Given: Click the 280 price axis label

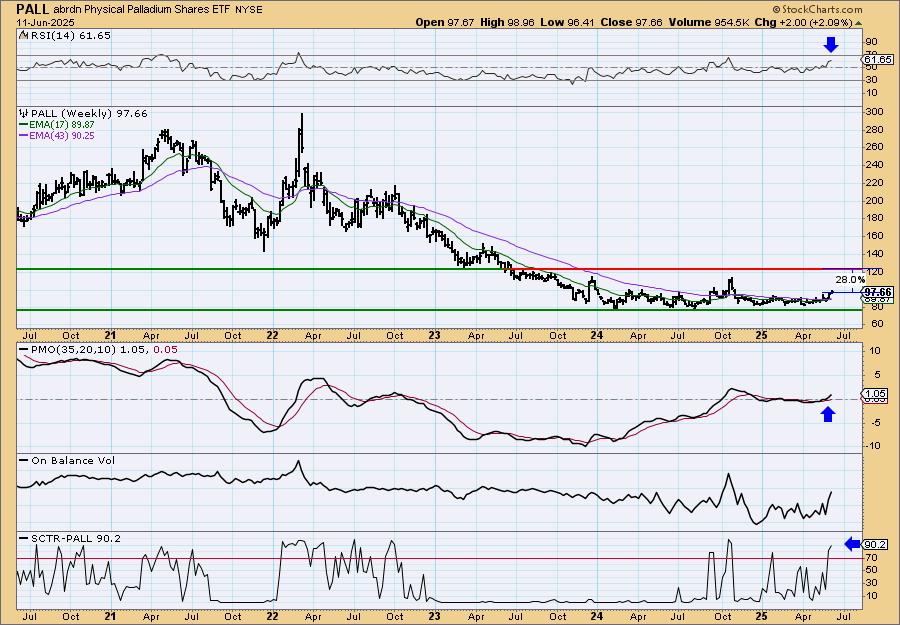Looking at the screenshot, I should click(875, 130).
